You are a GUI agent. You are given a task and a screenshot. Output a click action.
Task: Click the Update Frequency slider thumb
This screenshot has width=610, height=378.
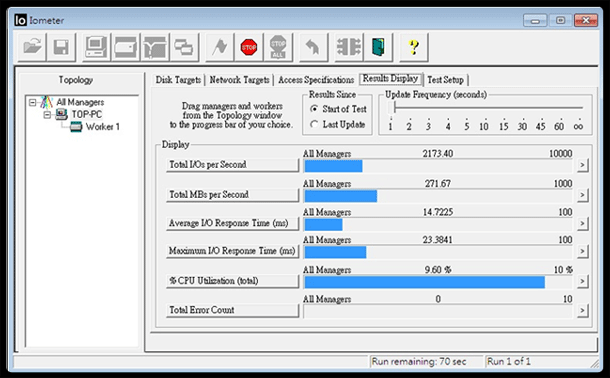pos(391,108)
